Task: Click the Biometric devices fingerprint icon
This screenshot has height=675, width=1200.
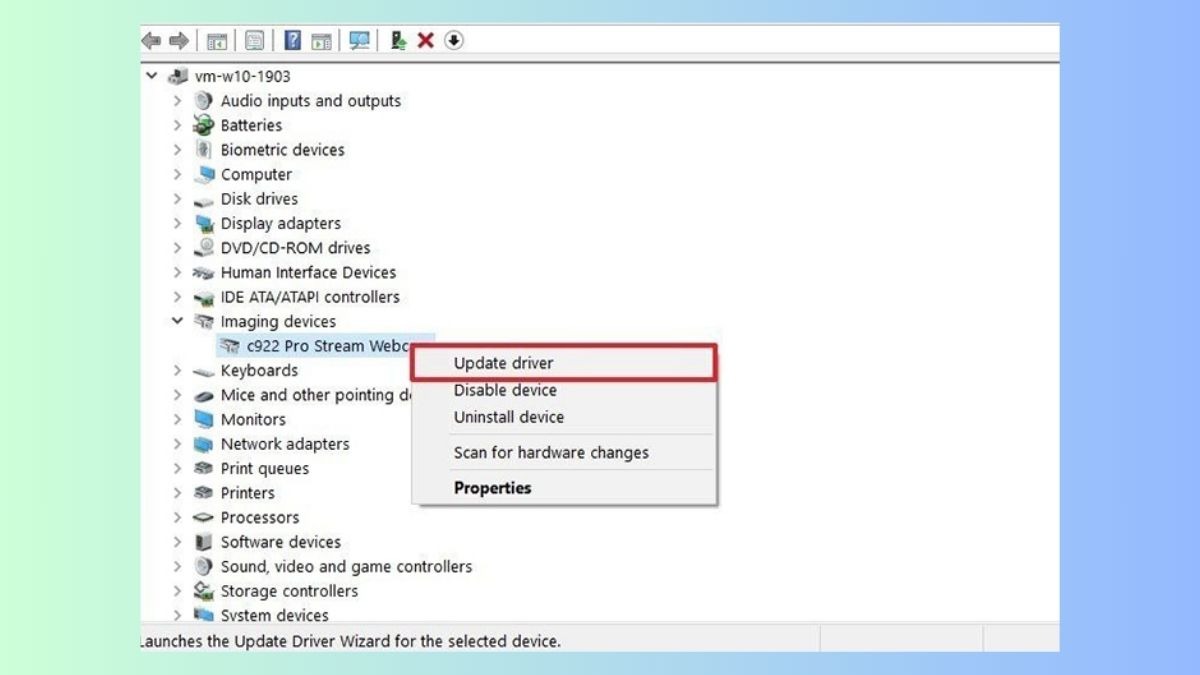Action: [203, 150]
